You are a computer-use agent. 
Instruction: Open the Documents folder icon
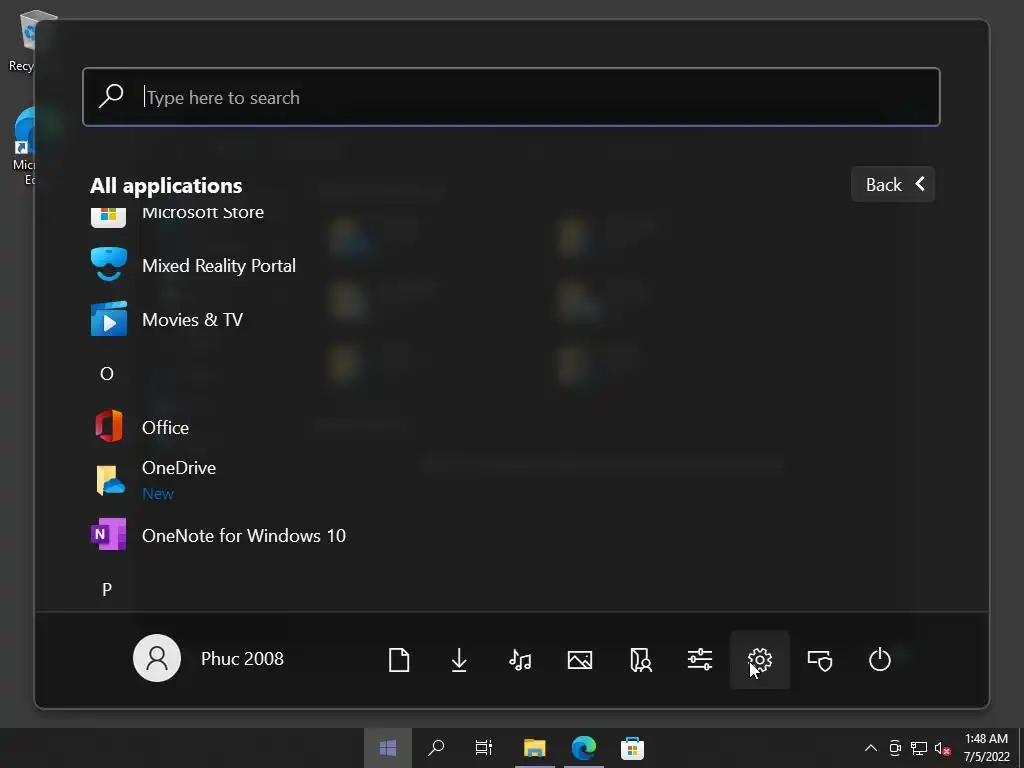coord(399,660)
